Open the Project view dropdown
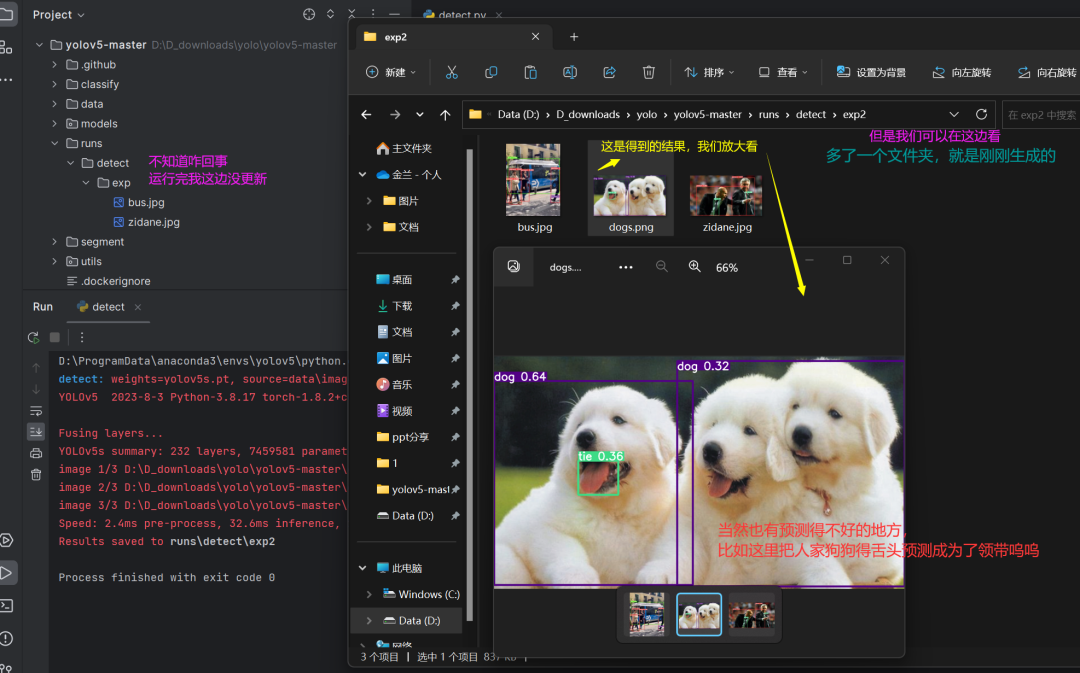Screen dimensions: 1080x673 point(59,14)
